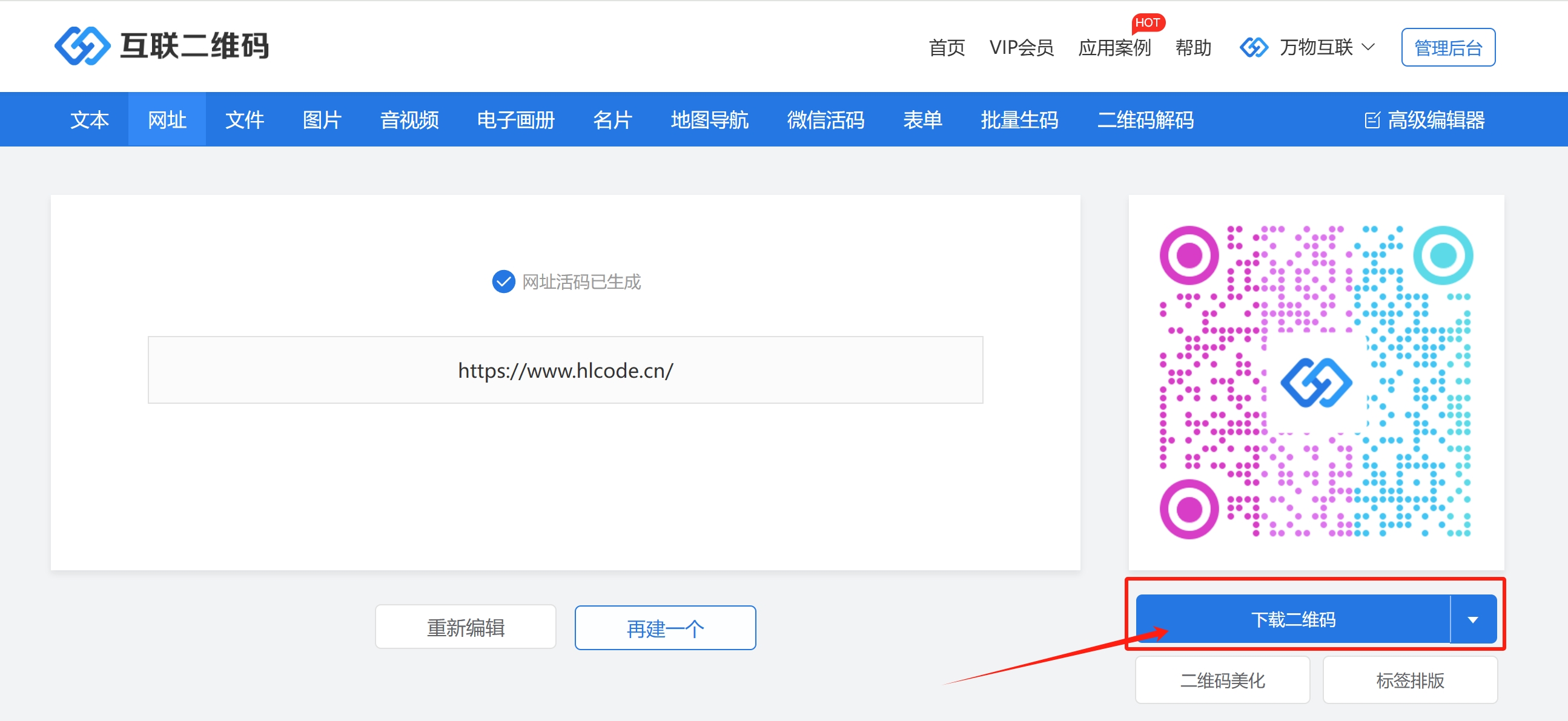Open download format dropdown arrow
Screen dimensions: 1568x721
[x=1472, y=620]
